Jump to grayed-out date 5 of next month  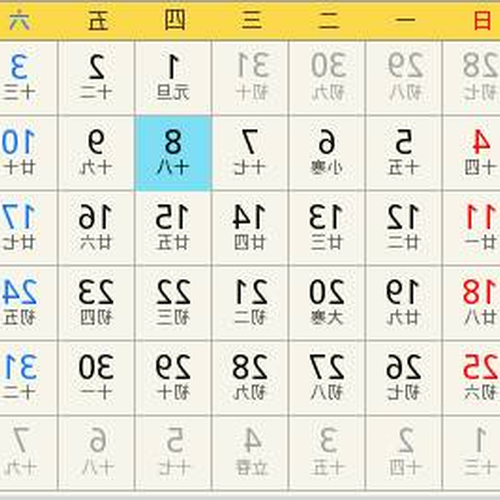coord(173,453)
